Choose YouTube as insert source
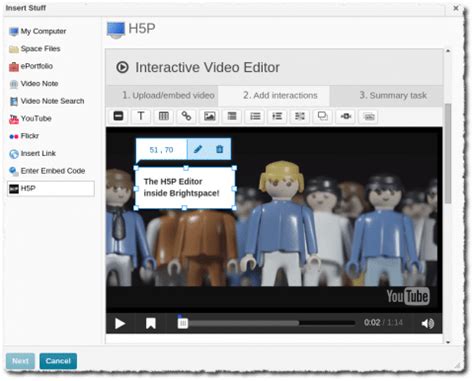The height and width of the screenshot is (381, 474). pos(30,119)
